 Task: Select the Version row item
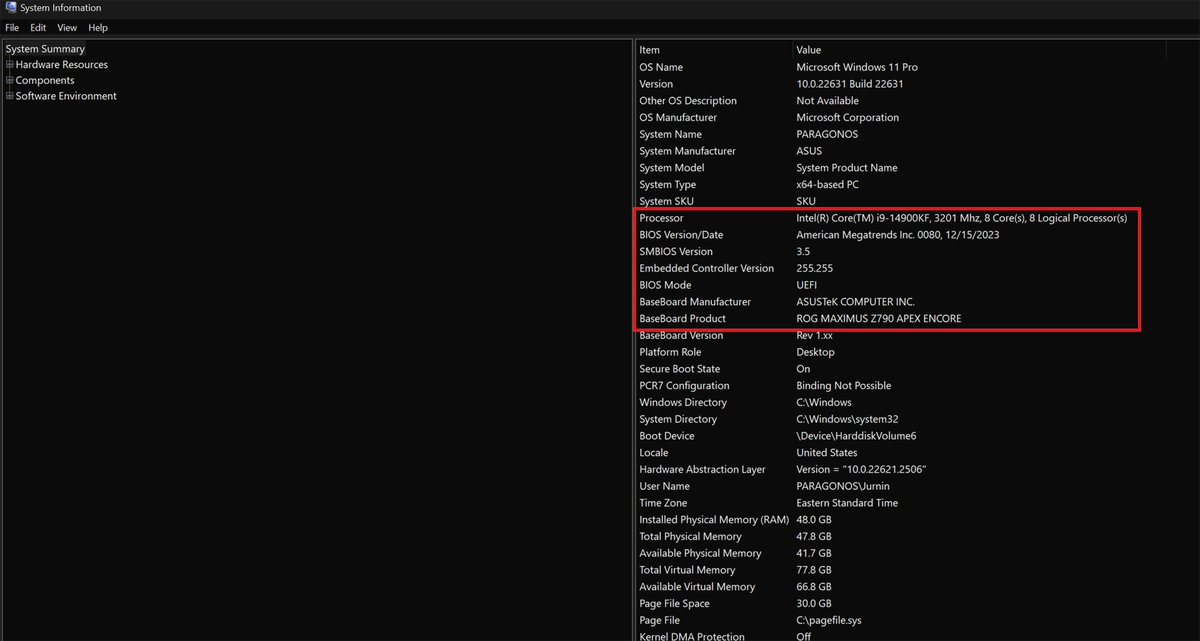pyautogui.click(x=656, y=84)
